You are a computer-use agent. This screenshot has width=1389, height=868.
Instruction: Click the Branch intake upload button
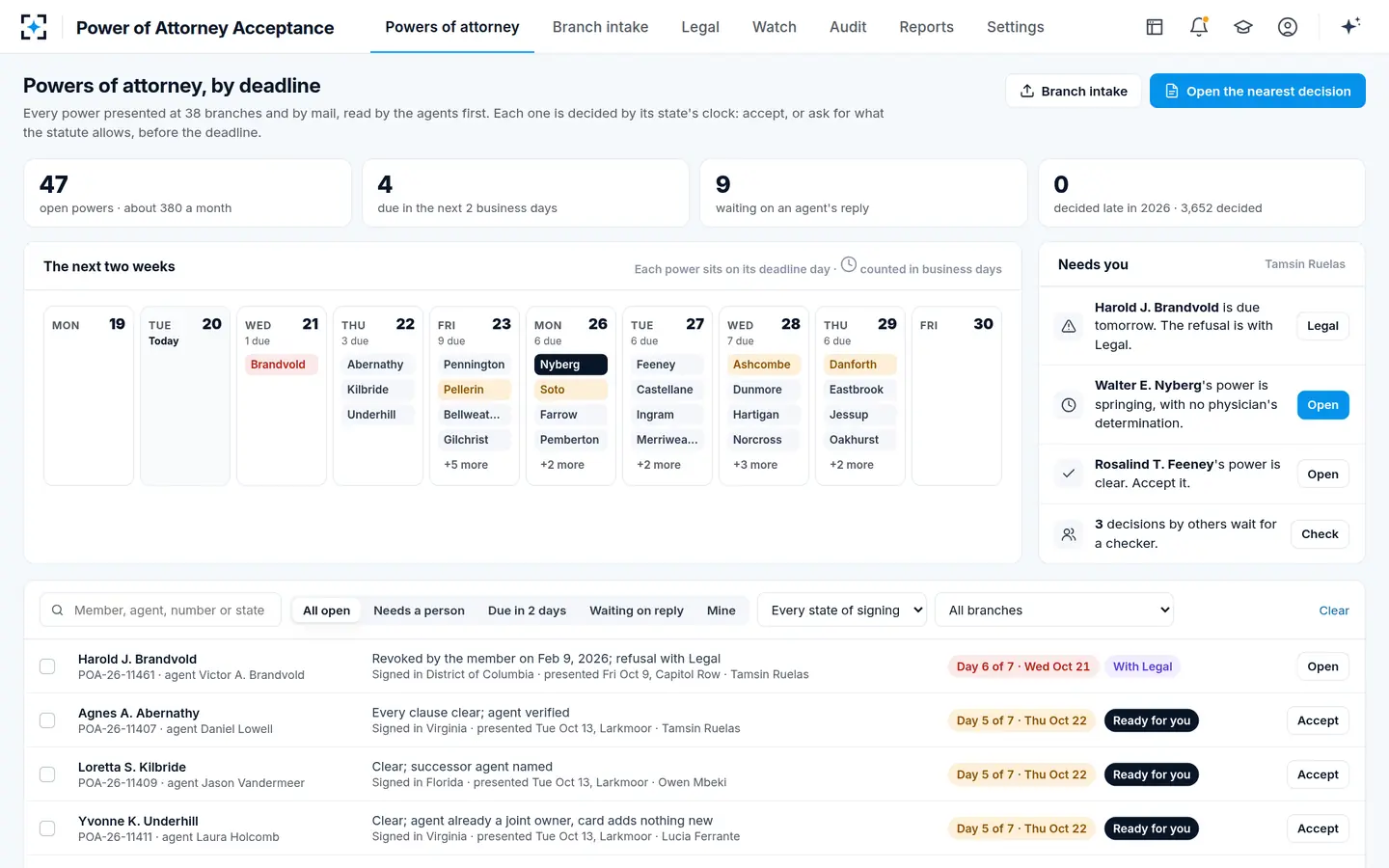coord(1074,91)
